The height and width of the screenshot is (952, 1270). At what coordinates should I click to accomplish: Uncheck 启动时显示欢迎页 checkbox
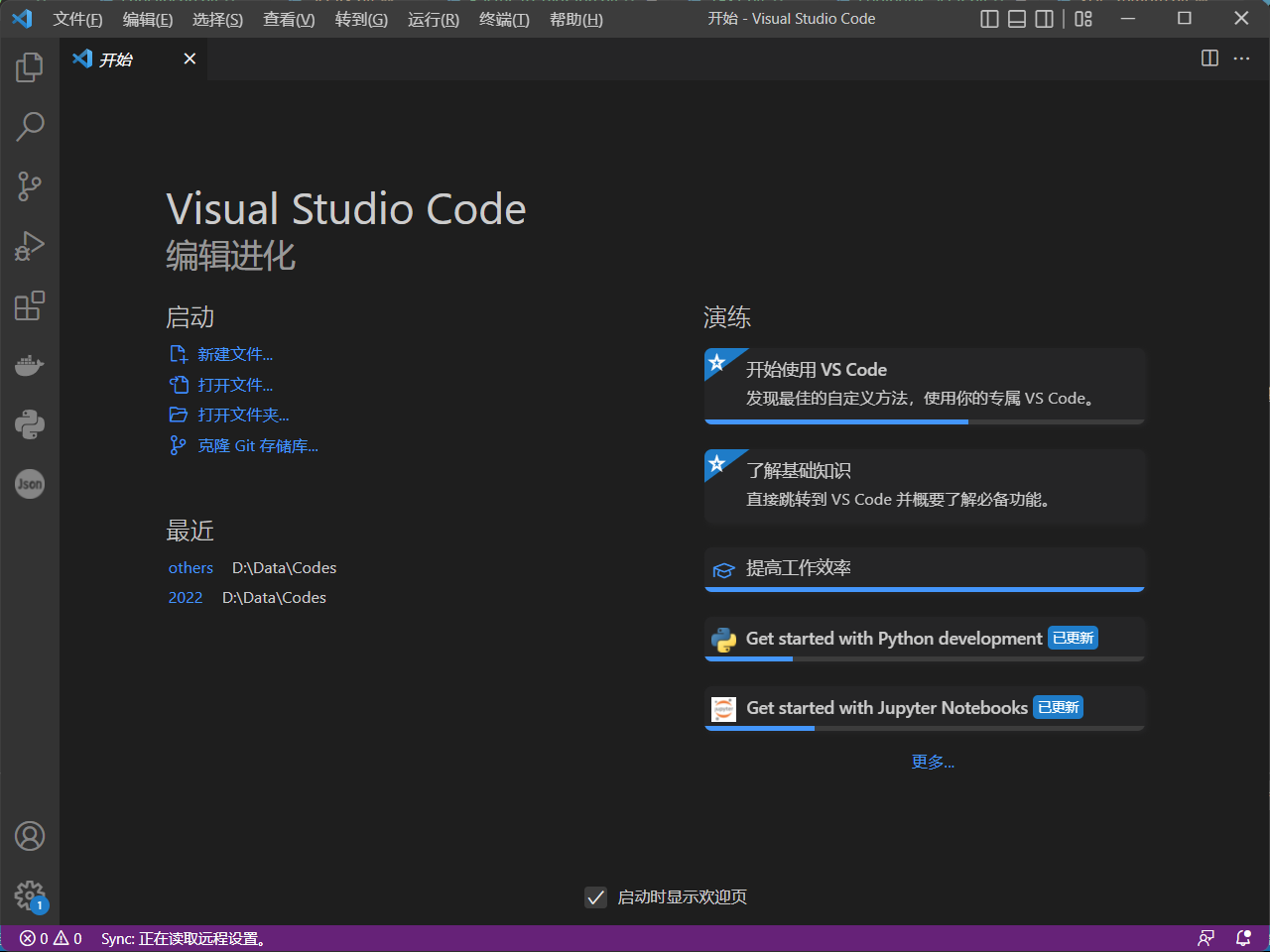[x=595, y=897]
